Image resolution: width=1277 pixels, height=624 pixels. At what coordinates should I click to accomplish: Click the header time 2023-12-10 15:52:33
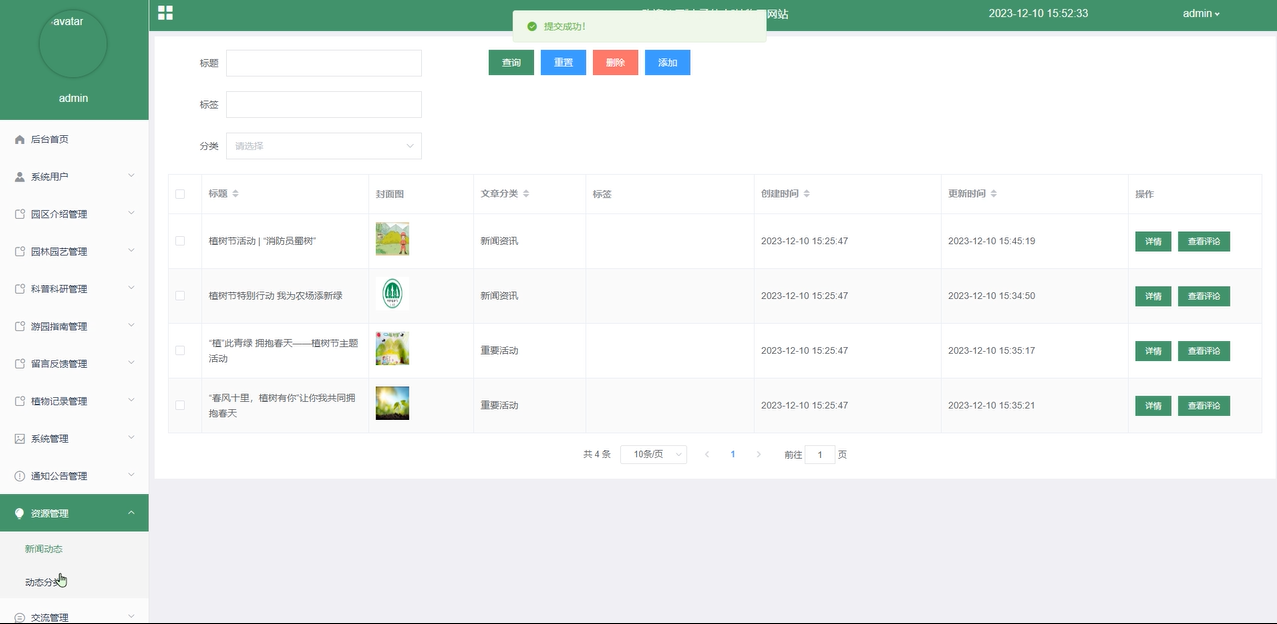point(1038,14)
